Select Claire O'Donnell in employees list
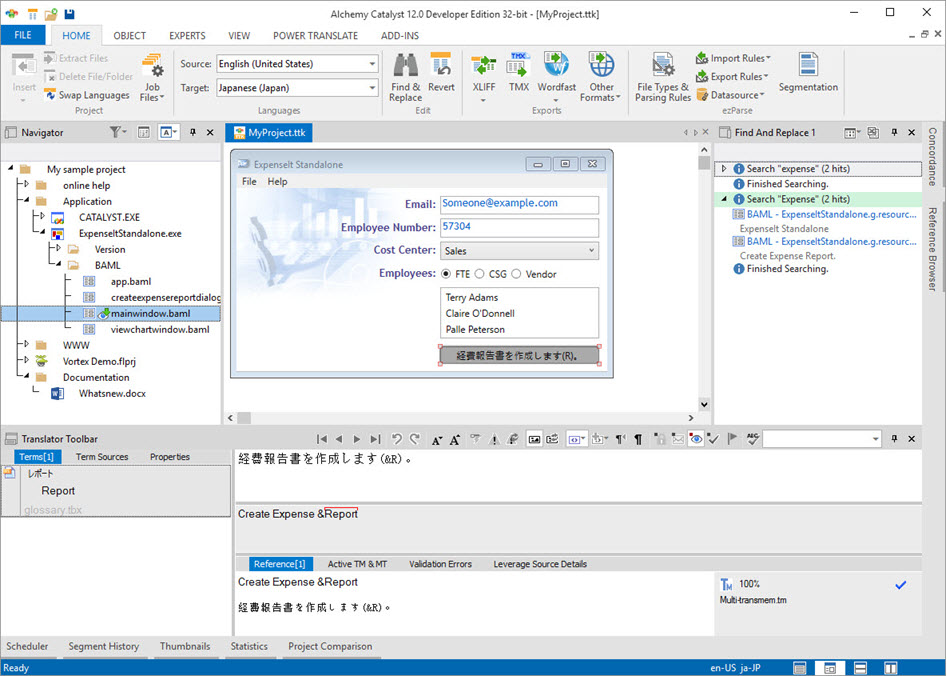This screenshot has height=676, width=947. pos(480,313)
